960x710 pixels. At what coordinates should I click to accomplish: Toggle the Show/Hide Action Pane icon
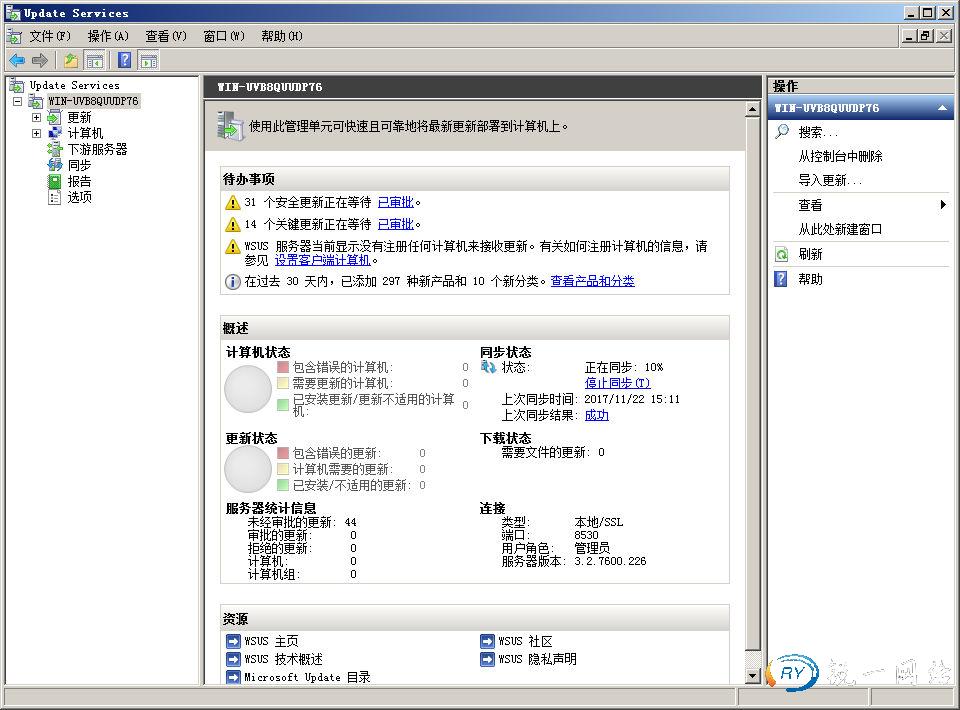coord(148,61)
